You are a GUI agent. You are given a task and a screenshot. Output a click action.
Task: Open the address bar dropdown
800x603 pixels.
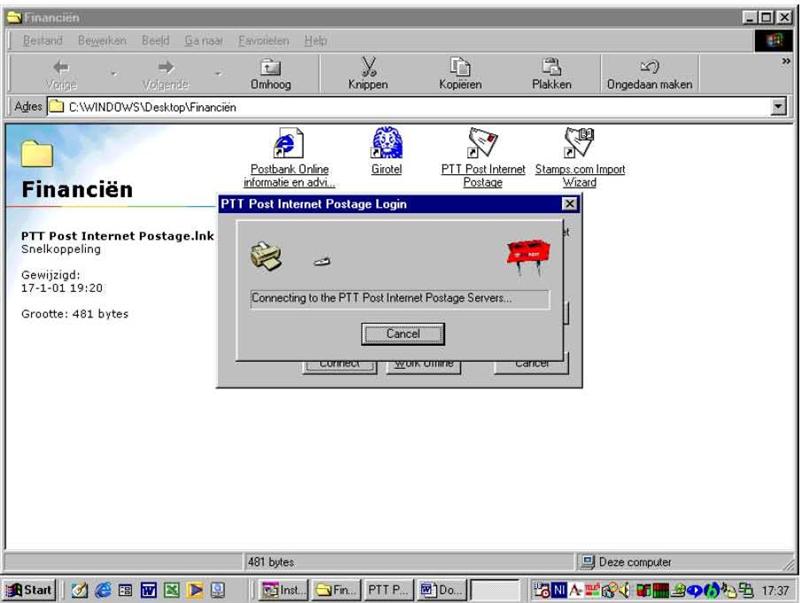(778, 107)
